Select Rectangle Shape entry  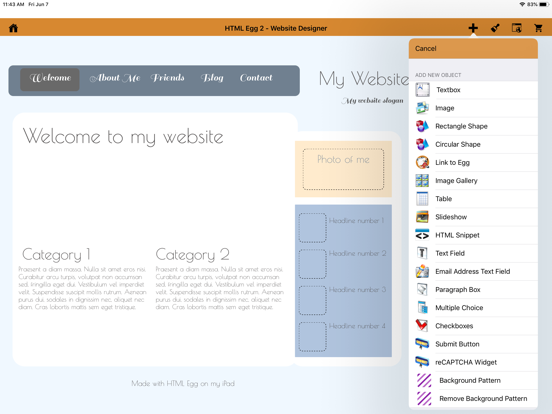[473, 126]
